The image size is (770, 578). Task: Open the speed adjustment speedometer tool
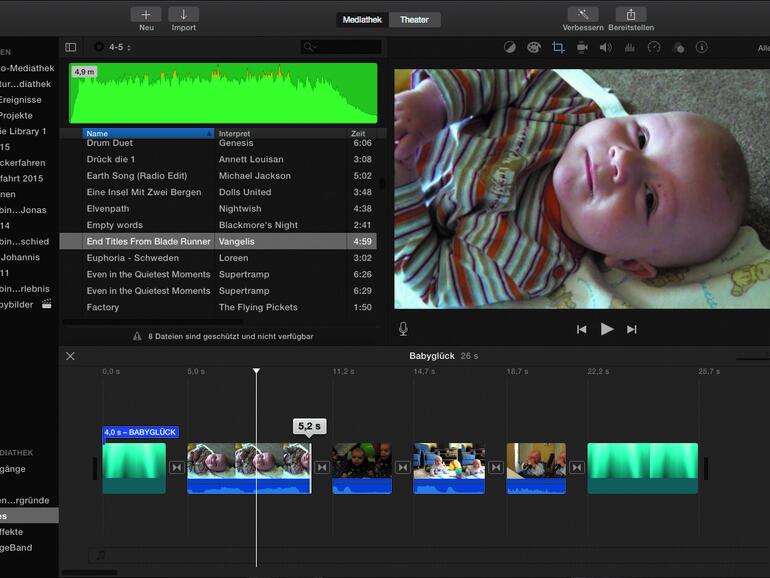coord(653,47)
